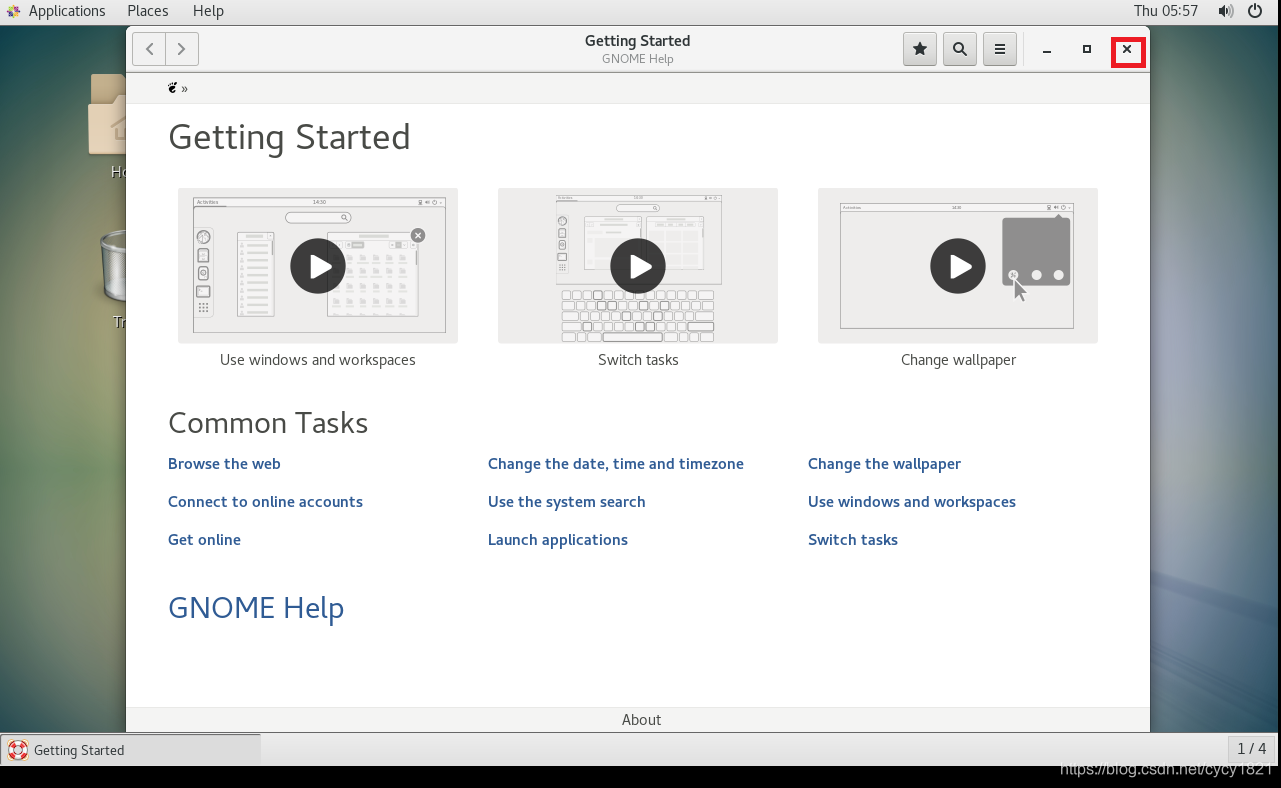This screenshot has width=1281, height=788.
Task: Open the Help menu in top bar
Action: tap(208, 11)
